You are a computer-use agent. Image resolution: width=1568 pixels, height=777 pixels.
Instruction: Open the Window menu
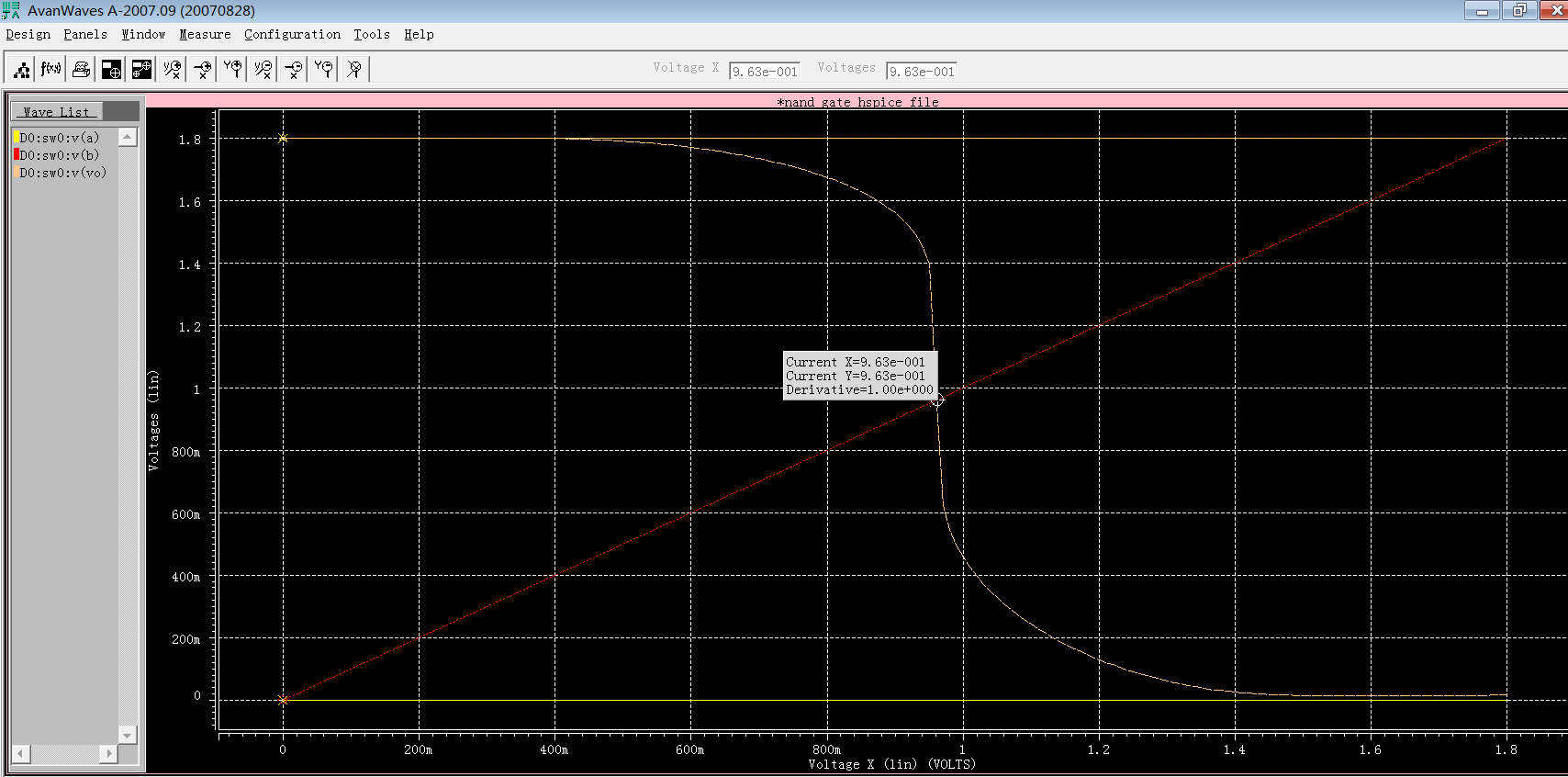[x=143, y=34]
